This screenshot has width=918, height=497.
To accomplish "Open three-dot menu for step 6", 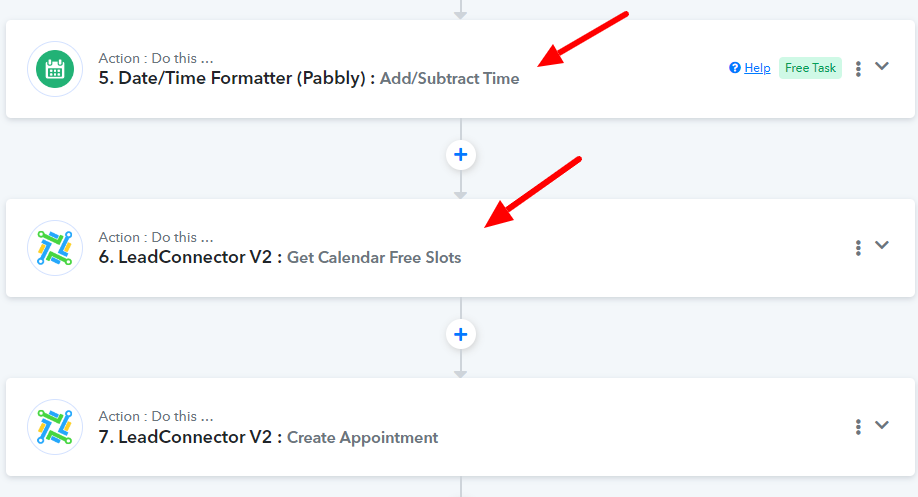I will pyautogui.click(x=858, y=248).
